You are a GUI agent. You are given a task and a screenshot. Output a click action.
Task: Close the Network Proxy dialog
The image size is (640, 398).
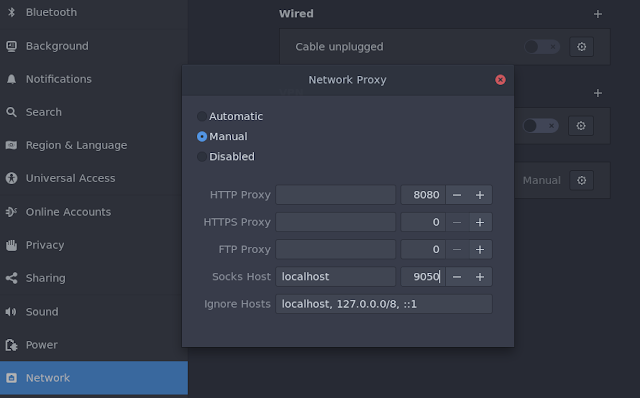[500, 80]
